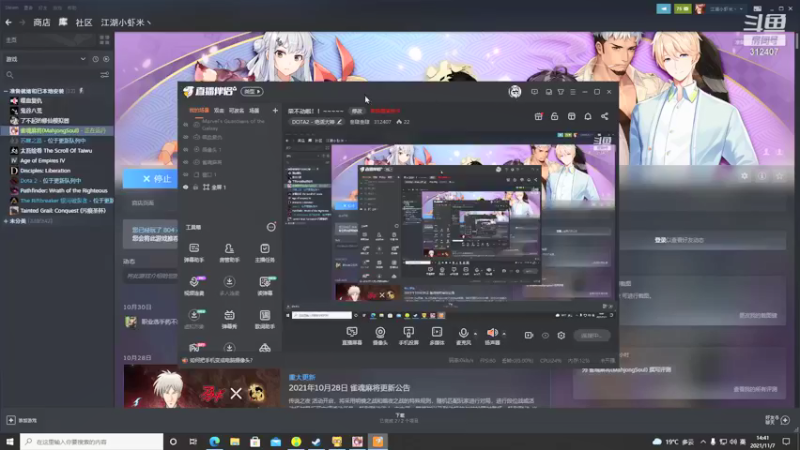Expand speaker device arrow

504,334
